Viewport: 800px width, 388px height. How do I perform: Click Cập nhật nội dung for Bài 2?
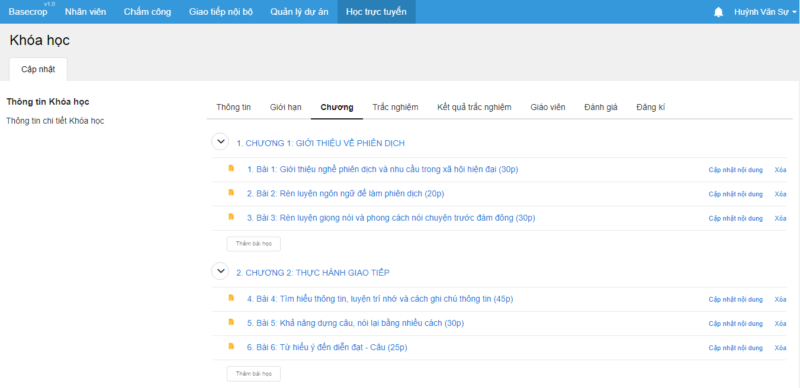point(736,194)
